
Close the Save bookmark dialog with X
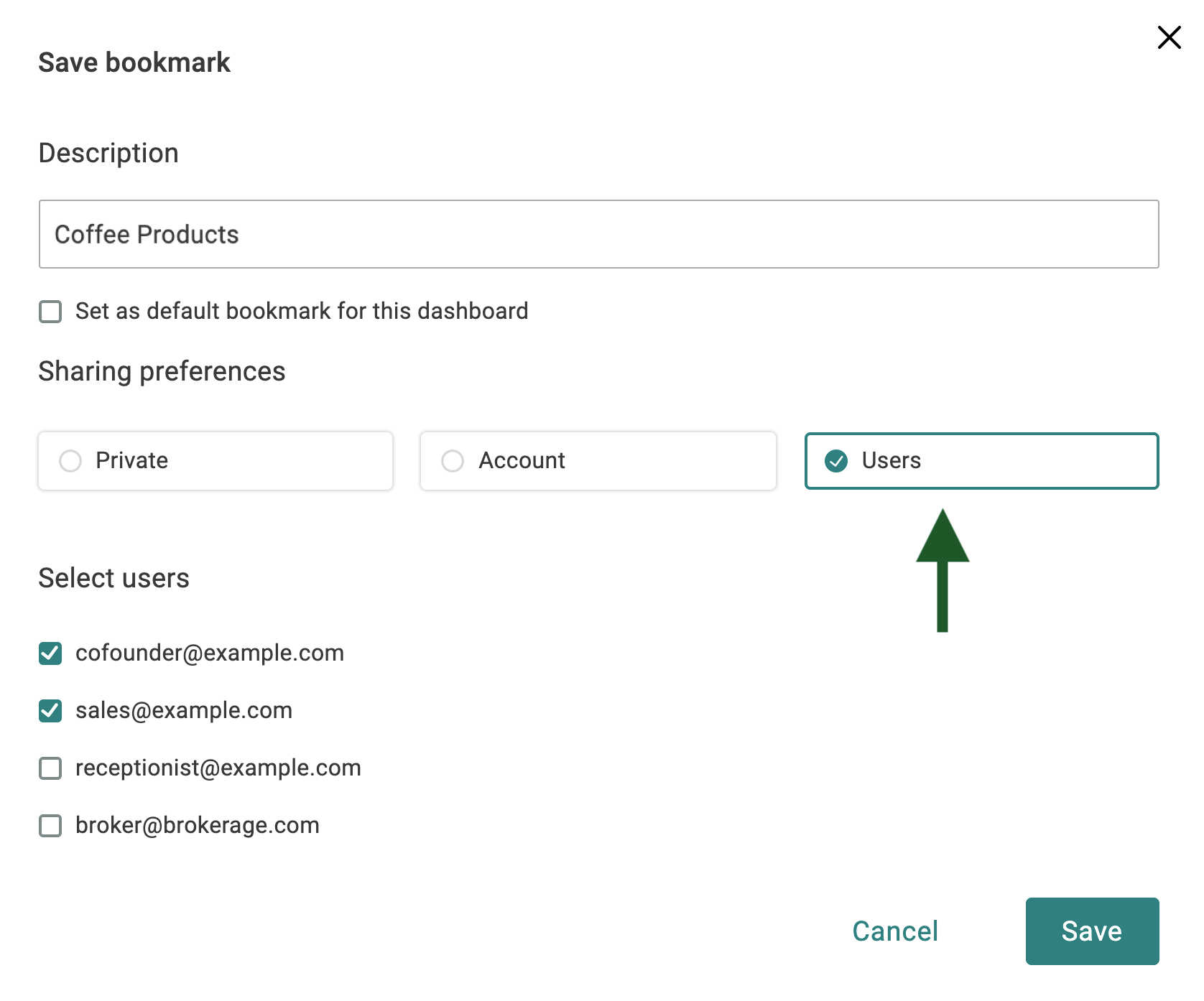[x=1169, y=37]
